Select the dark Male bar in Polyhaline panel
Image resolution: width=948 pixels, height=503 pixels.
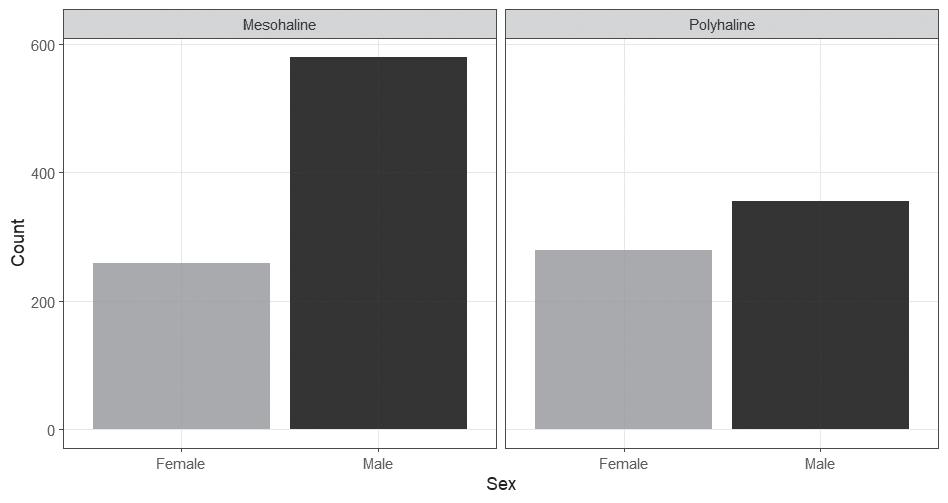(x=820, y=315)
